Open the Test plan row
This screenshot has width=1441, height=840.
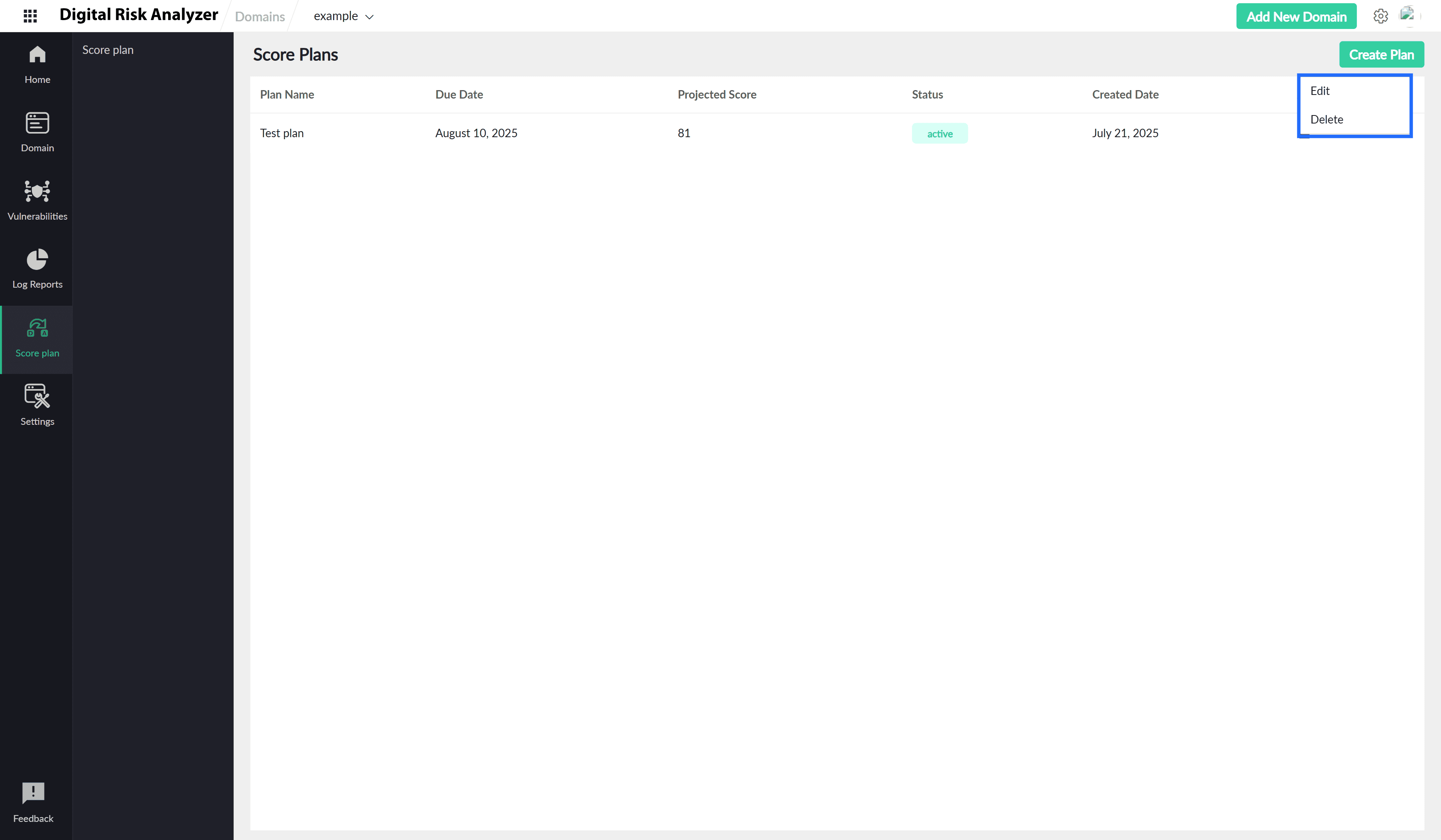coord(282,133)
